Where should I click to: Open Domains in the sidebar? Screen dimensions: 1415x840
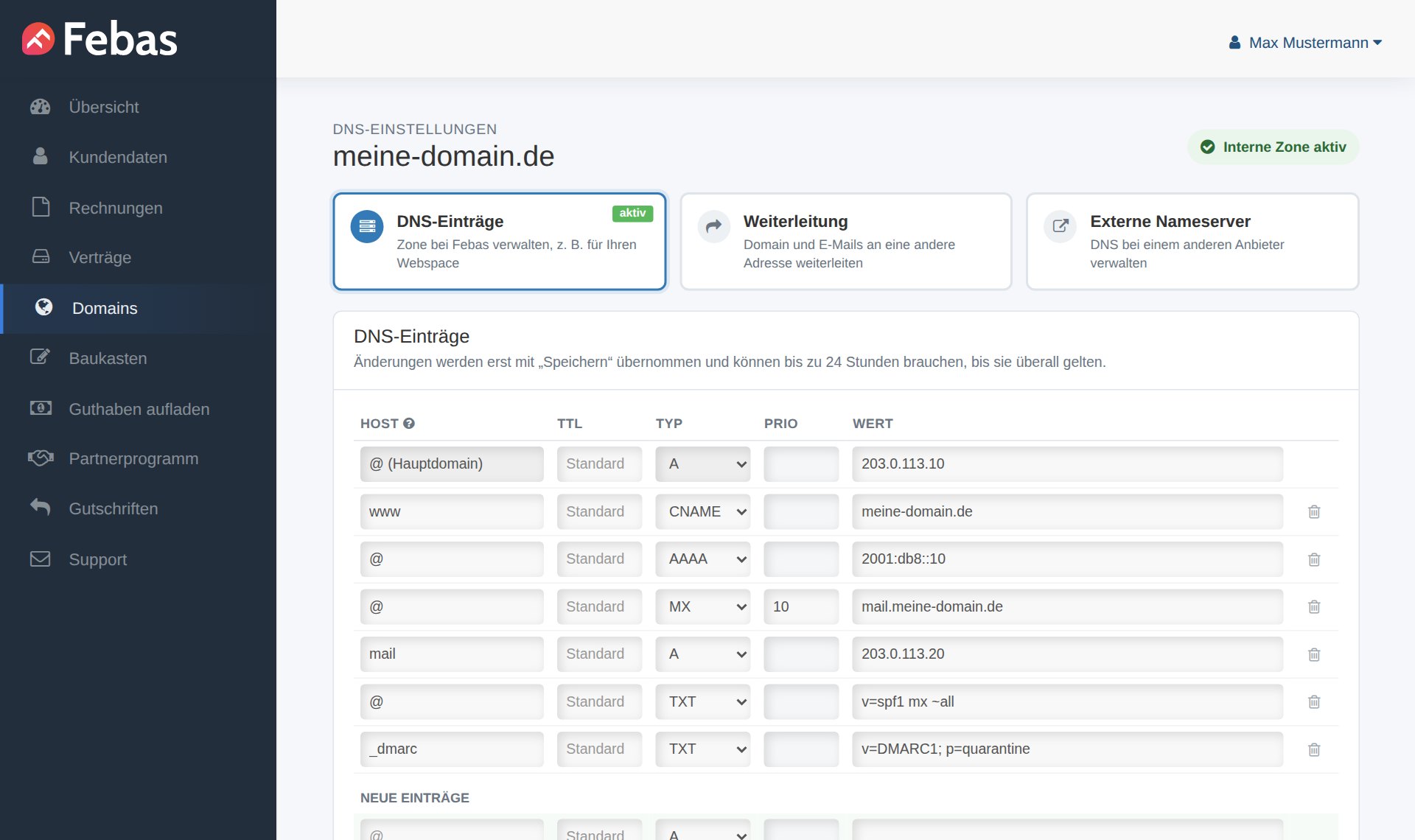pyautogui.click(x=139, y=308)
